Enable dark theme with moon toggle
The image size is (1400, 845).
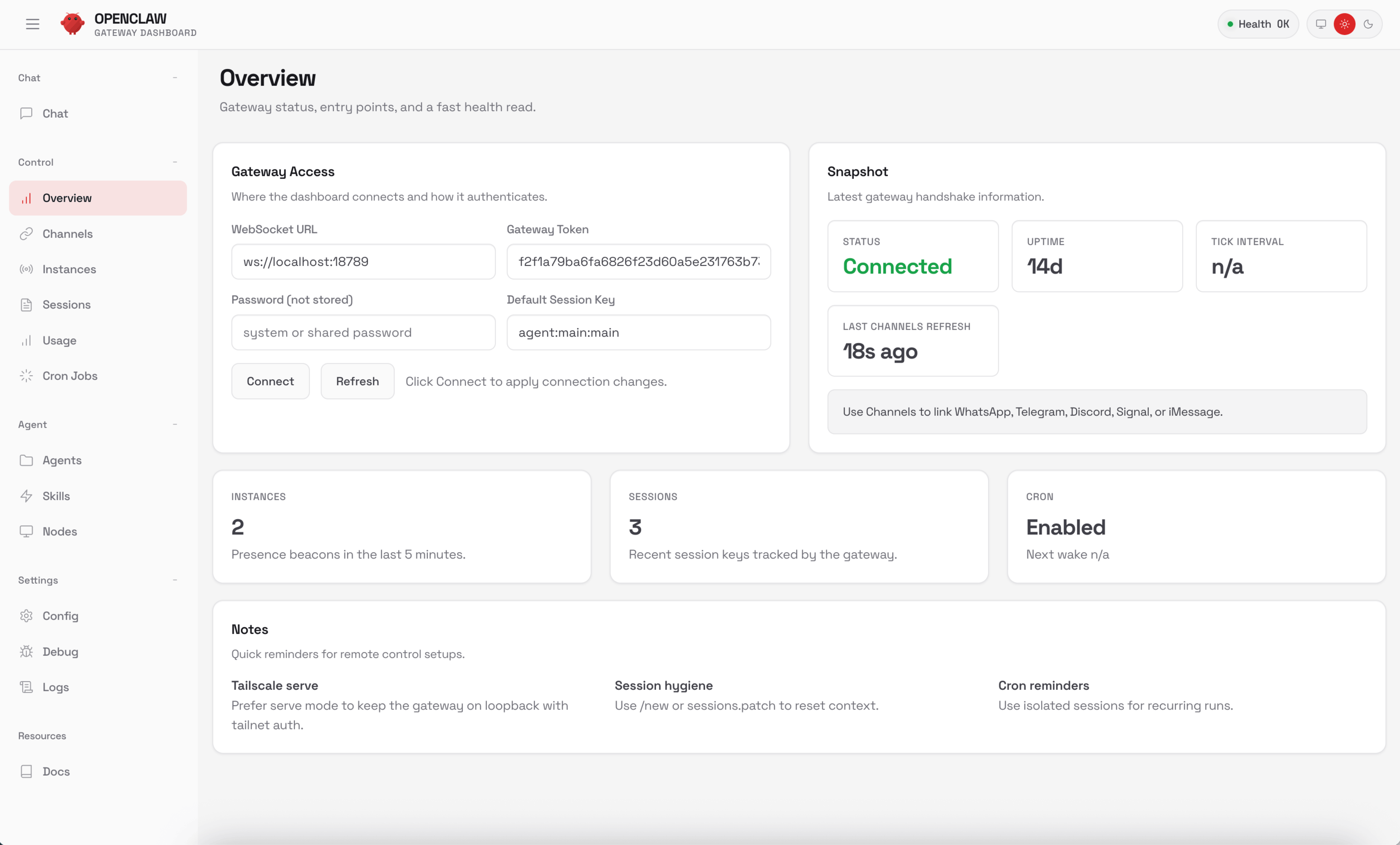point(1368,24)
